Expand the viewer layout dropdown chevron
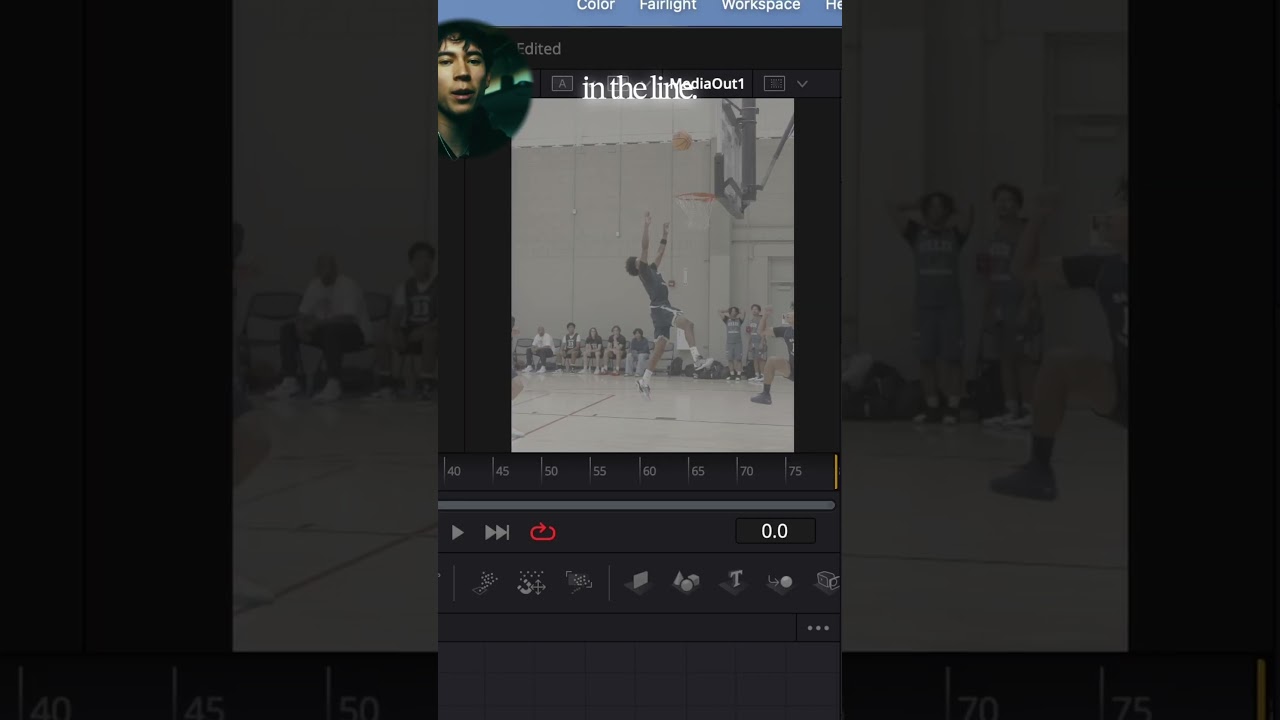1280x720 pixels. [802, 84]
